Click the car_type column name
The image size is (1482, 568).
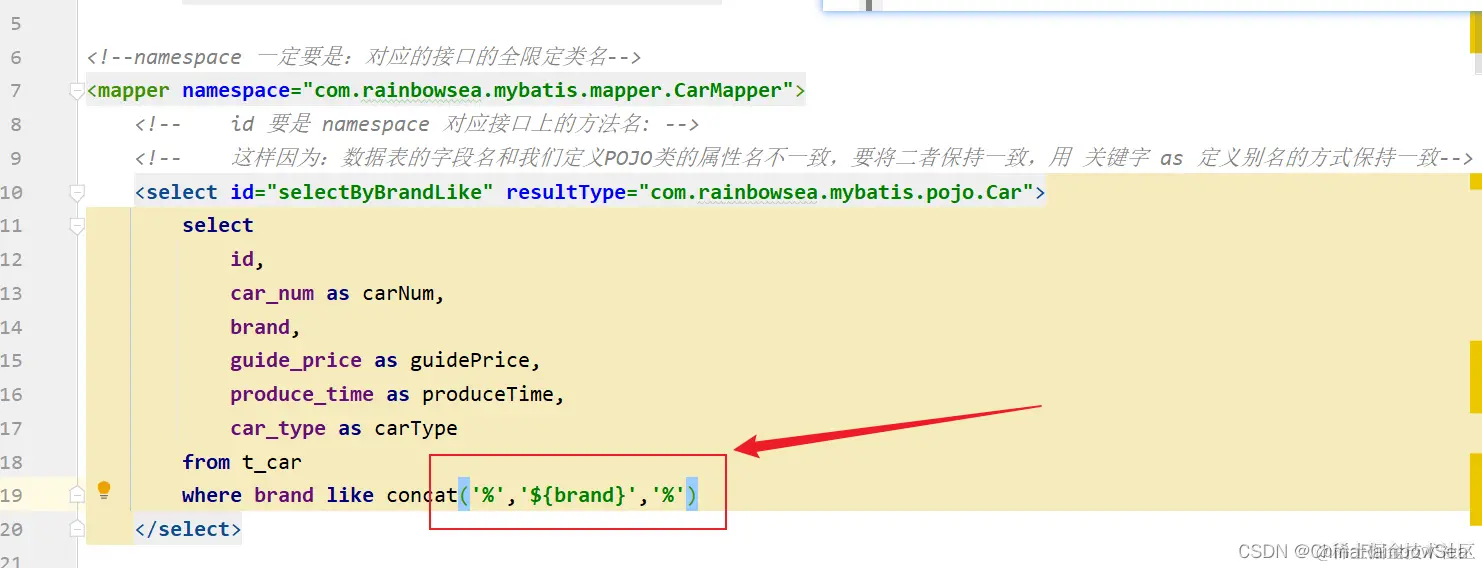278,429
